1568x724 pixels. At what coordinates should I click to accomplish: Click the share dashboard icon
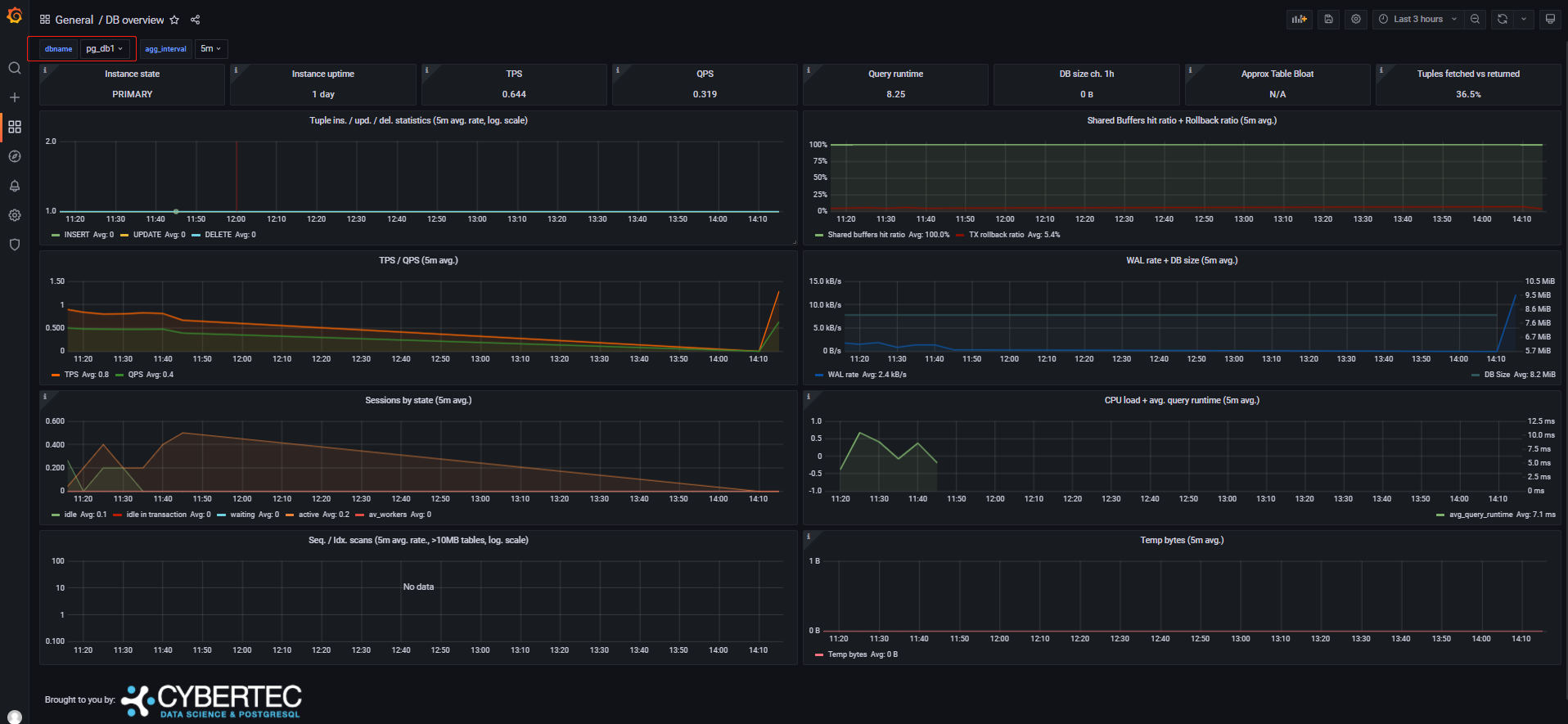coord(195,20)
